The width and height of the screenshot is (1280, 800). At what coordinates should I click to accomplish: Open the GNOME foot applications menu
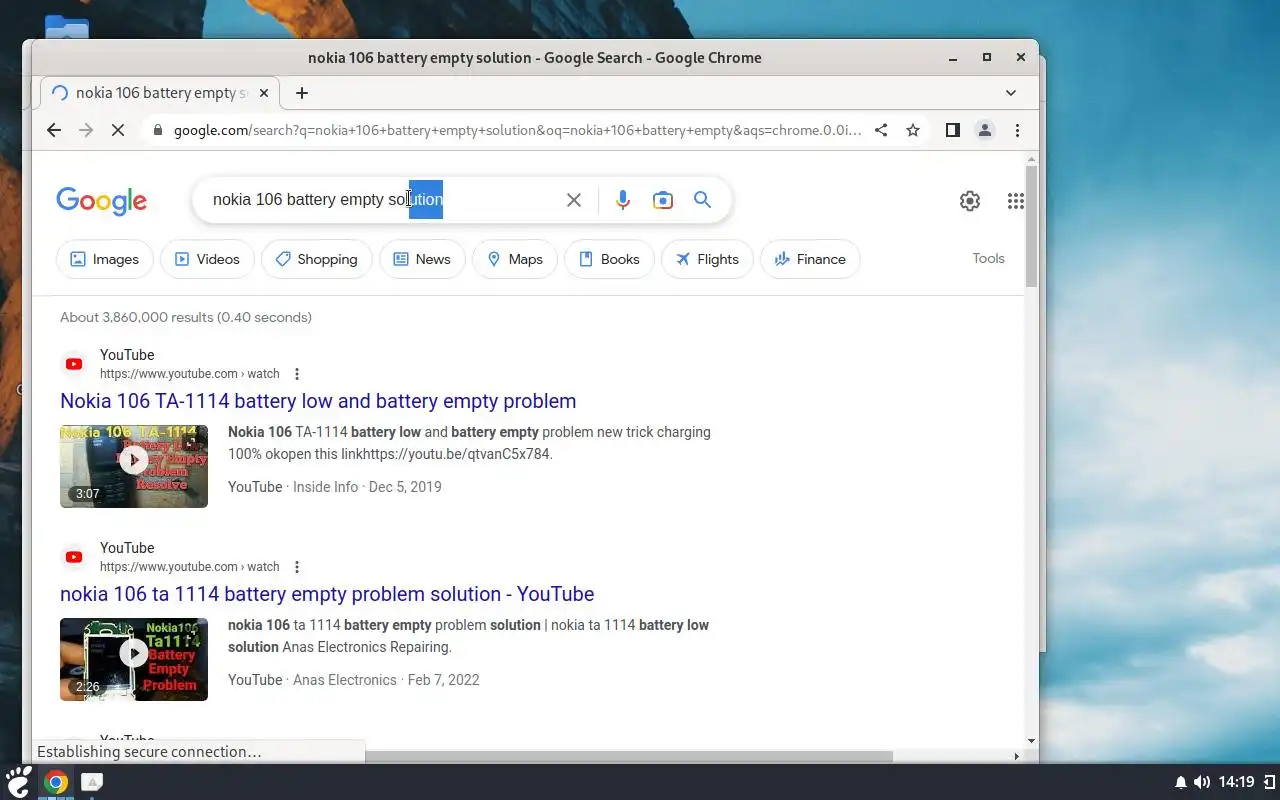(18, 781)
